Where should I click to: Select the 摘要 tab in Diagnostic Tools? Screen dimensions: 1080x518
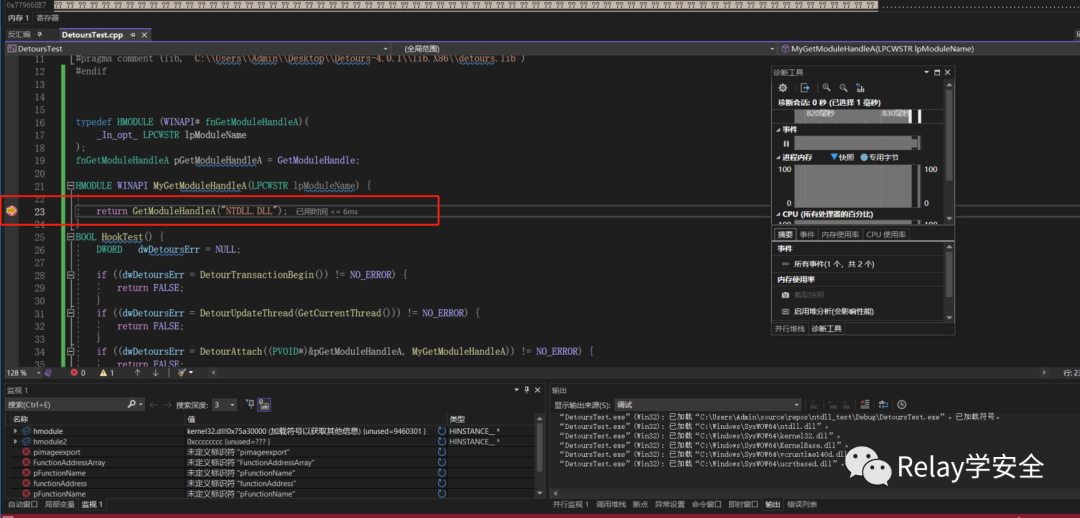pos(785,235)
